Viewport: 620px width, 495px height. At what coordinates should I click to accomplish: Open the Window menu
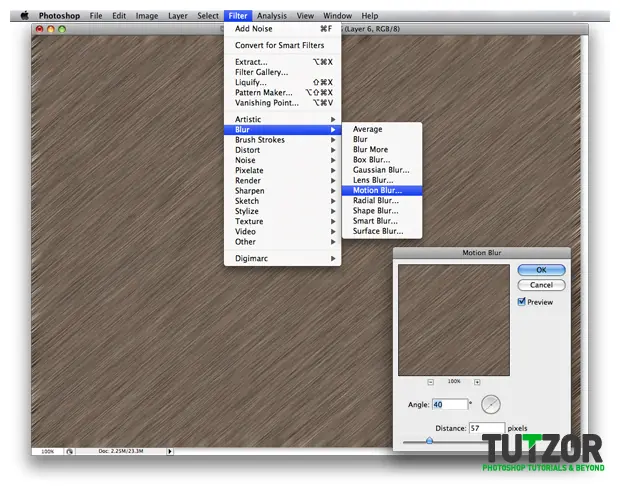pos(338,16)
